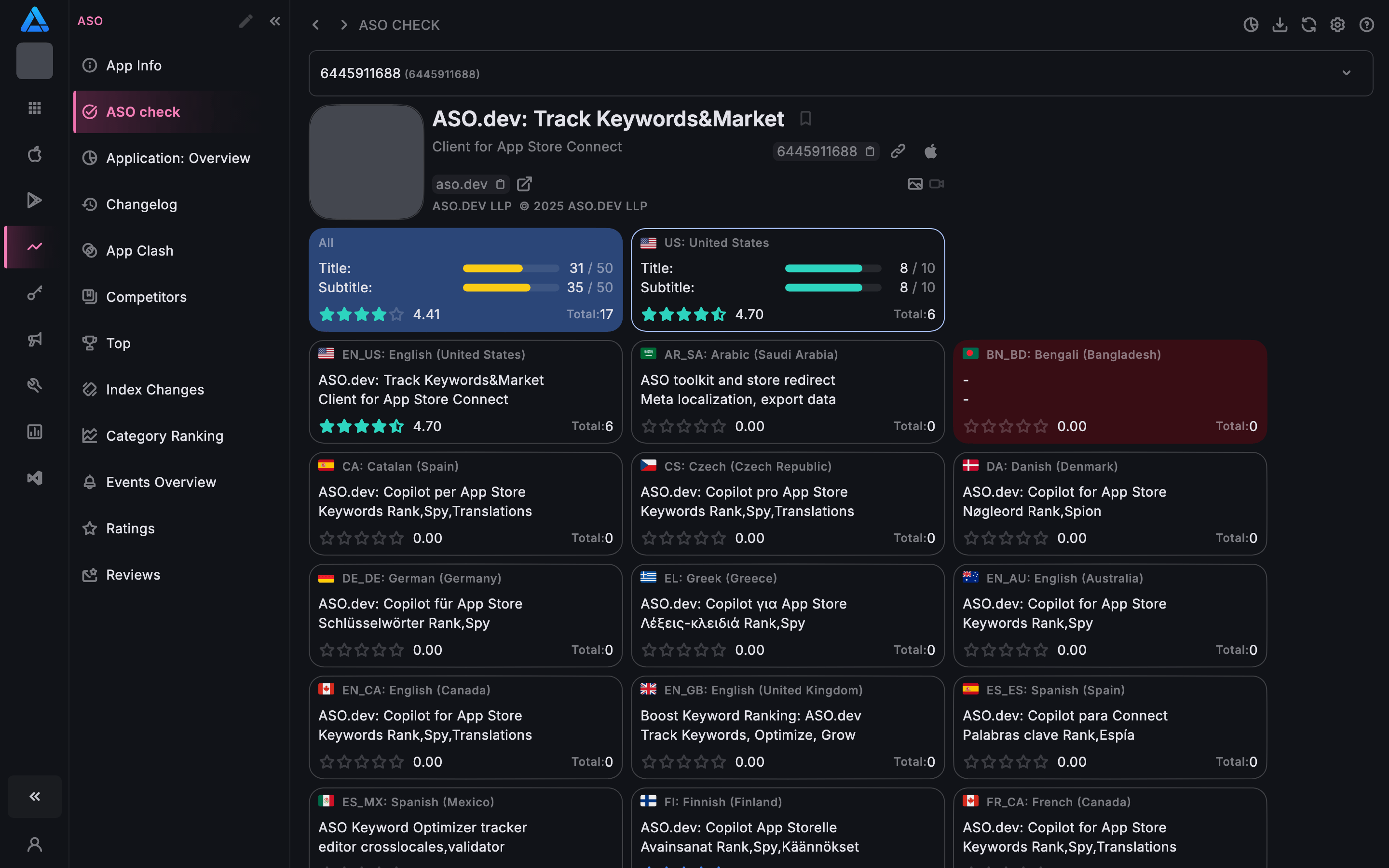Select the Google Play icon in left rail
Screen dimensions: 1389x868
34,200
